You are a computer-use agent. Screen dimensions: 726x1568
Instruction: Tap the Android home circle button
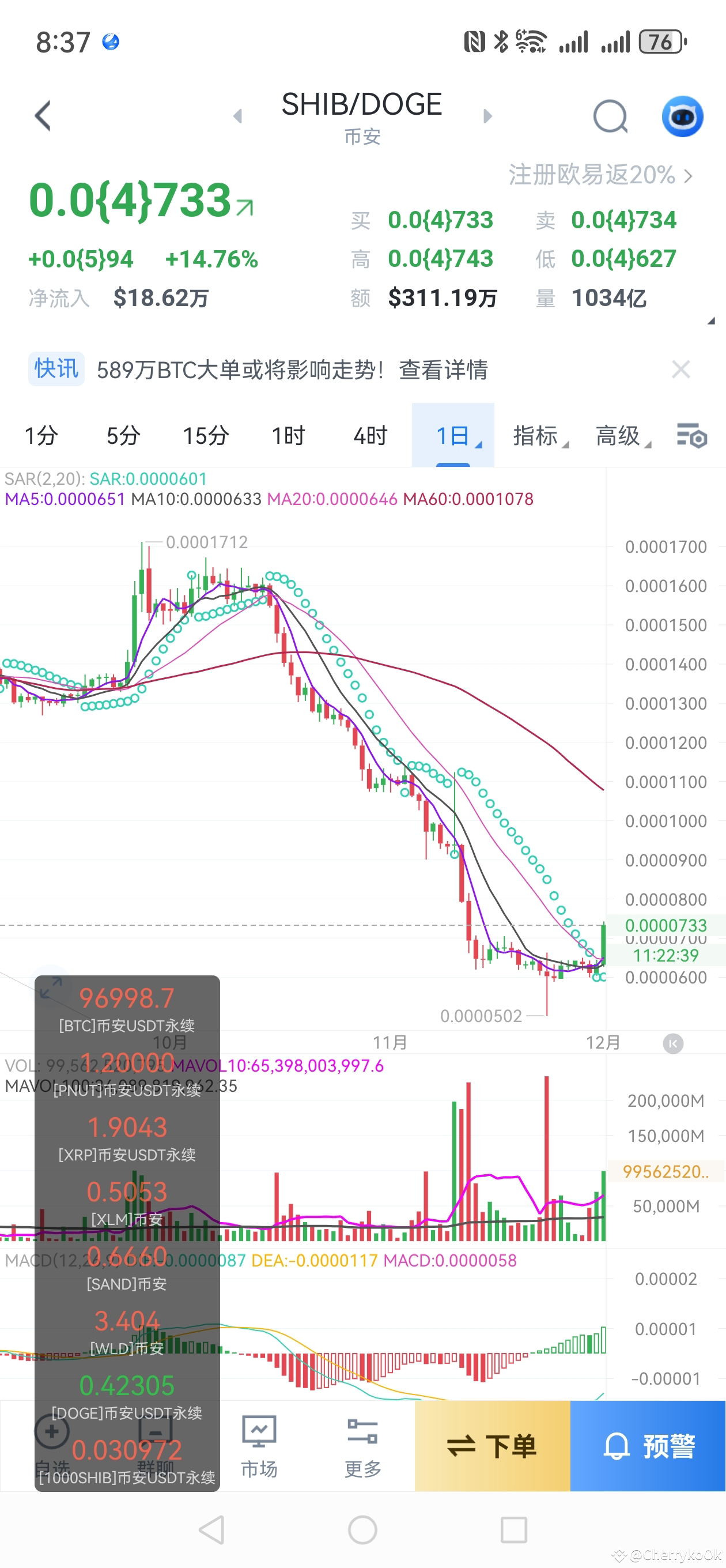[x=362, y=1529]
